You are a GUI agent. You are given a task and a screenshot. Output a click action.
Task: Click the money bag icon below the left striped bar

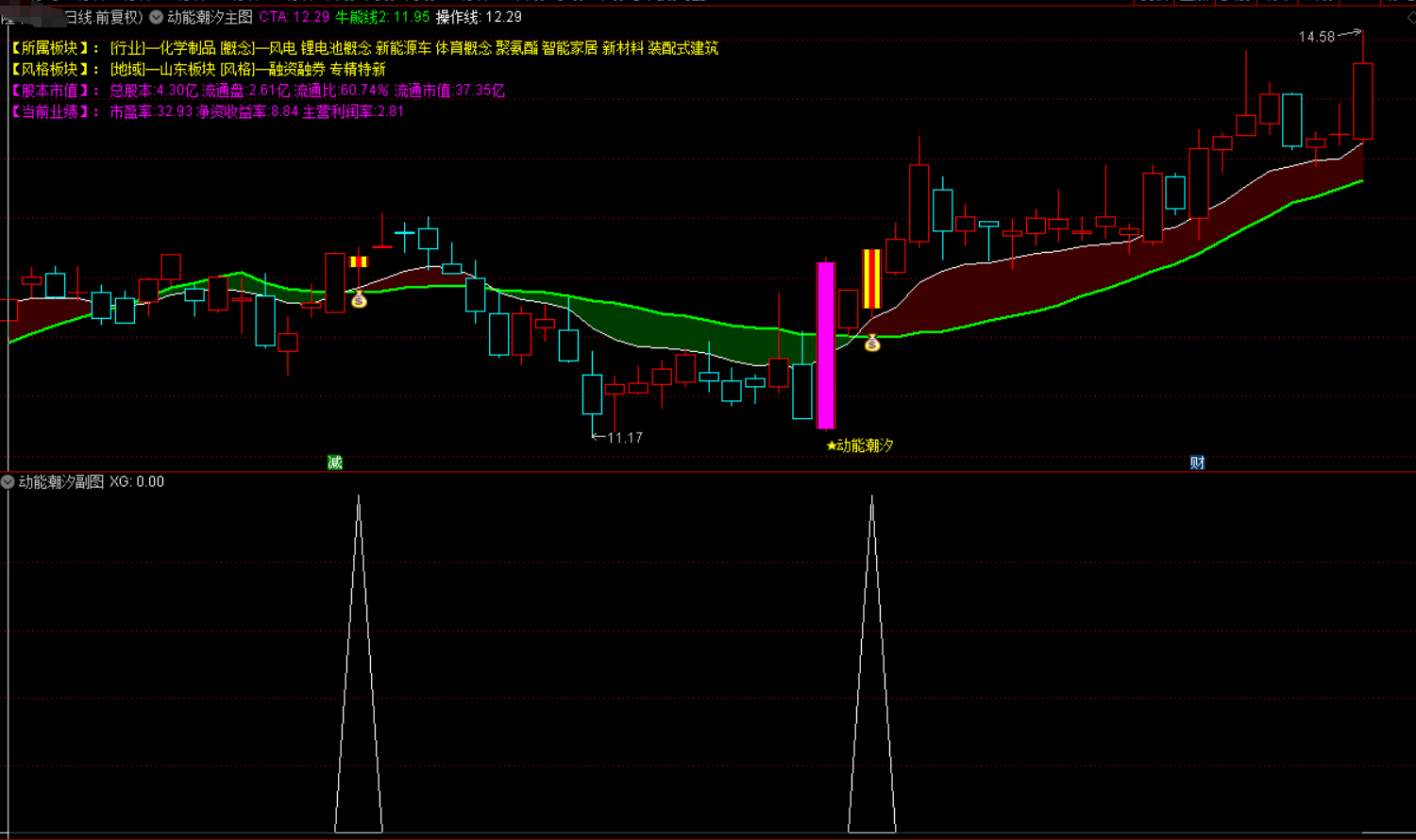point(359,300)
